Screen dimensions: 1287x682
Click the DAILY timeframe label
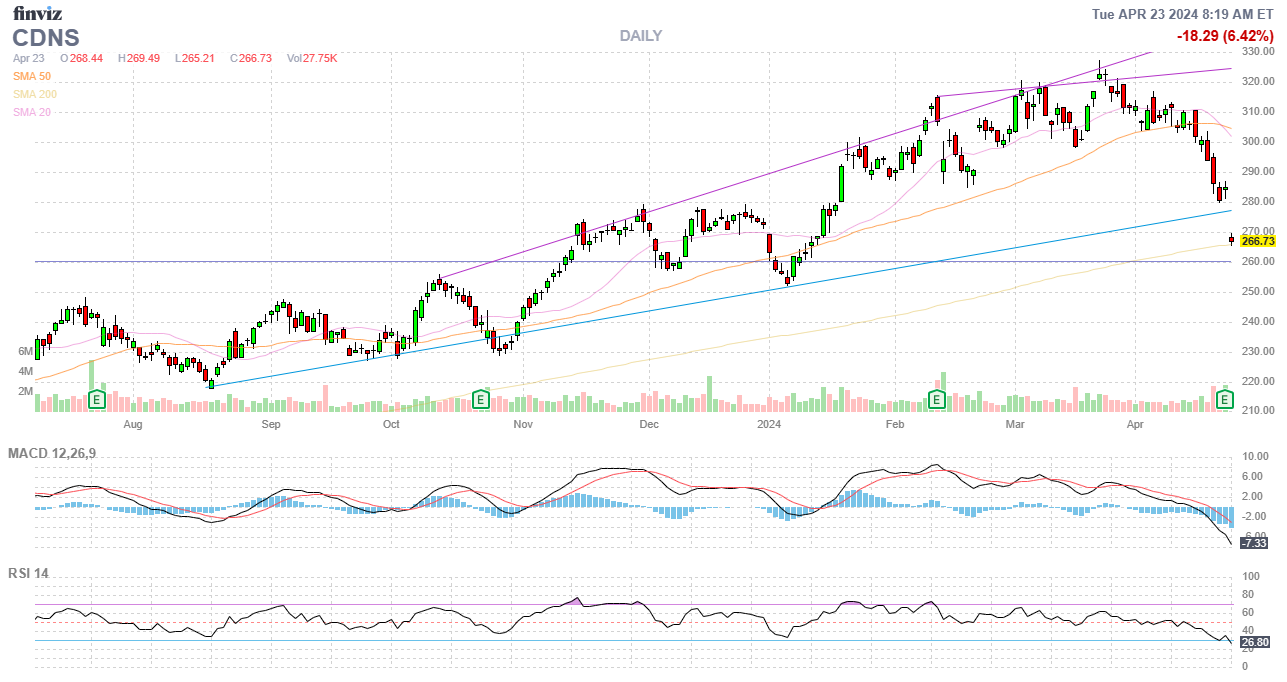(x=640, y=36)
